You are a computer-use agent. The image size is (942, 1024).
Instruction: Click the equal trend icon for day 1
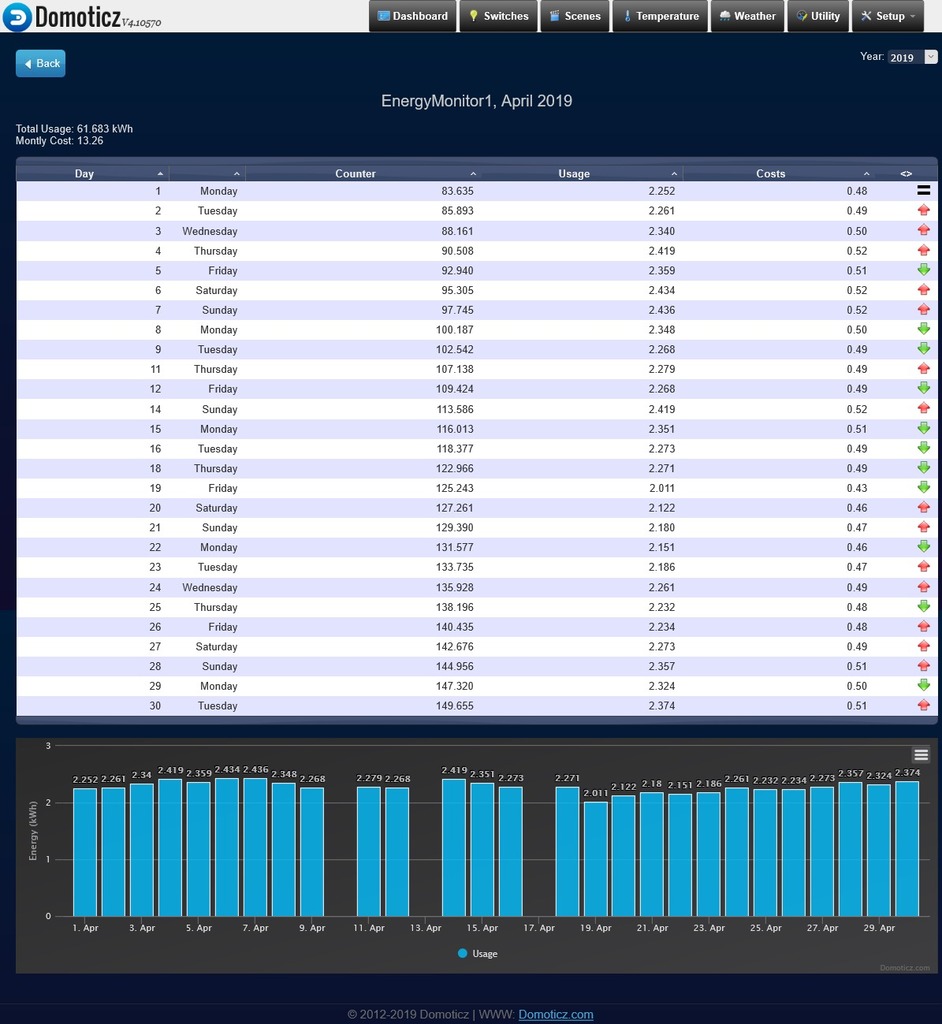pyautogui.click(x=923, y=191)
